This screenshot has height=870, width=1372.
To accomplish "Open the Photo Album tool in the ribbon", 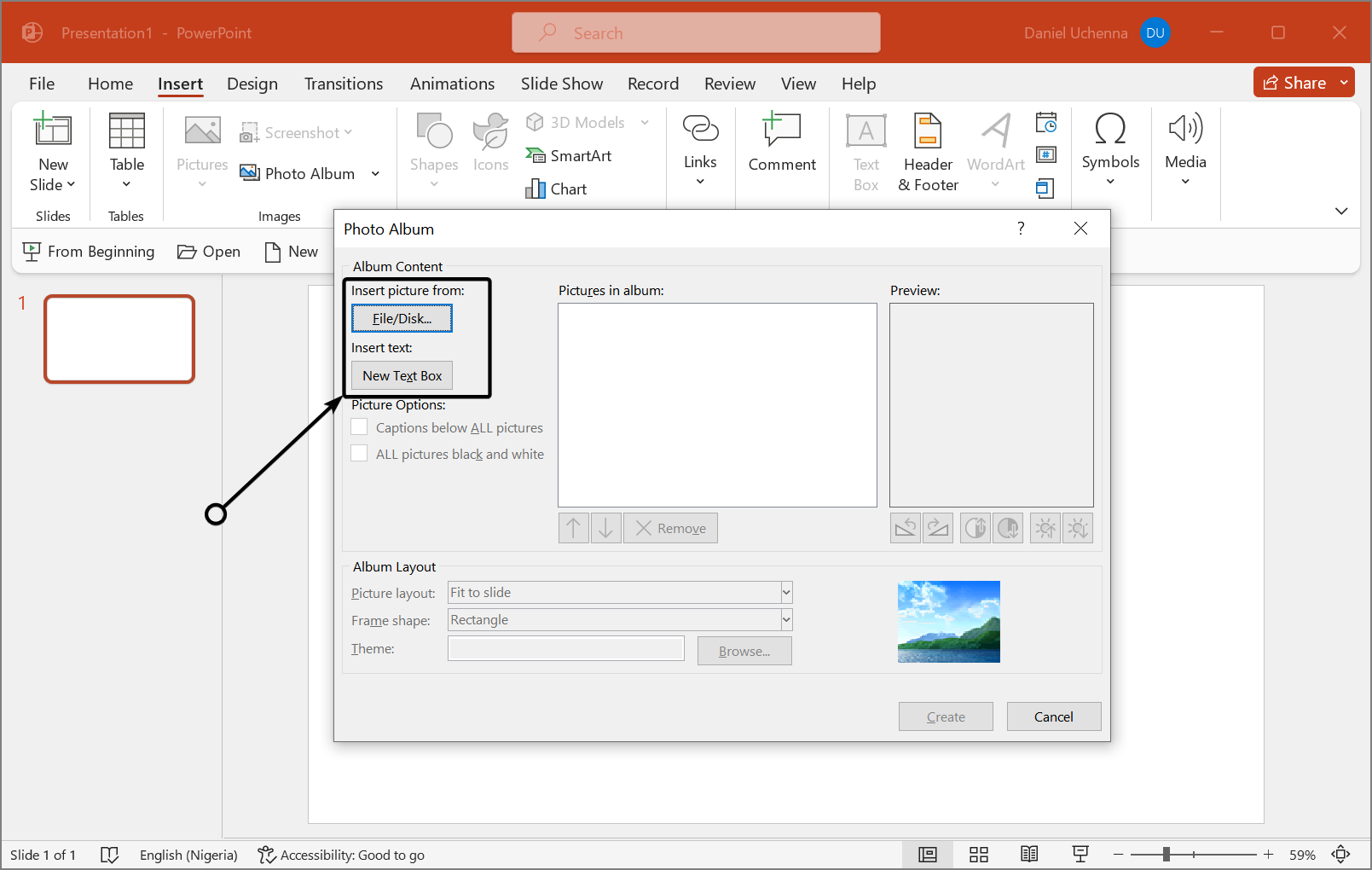I will (298, 173).
